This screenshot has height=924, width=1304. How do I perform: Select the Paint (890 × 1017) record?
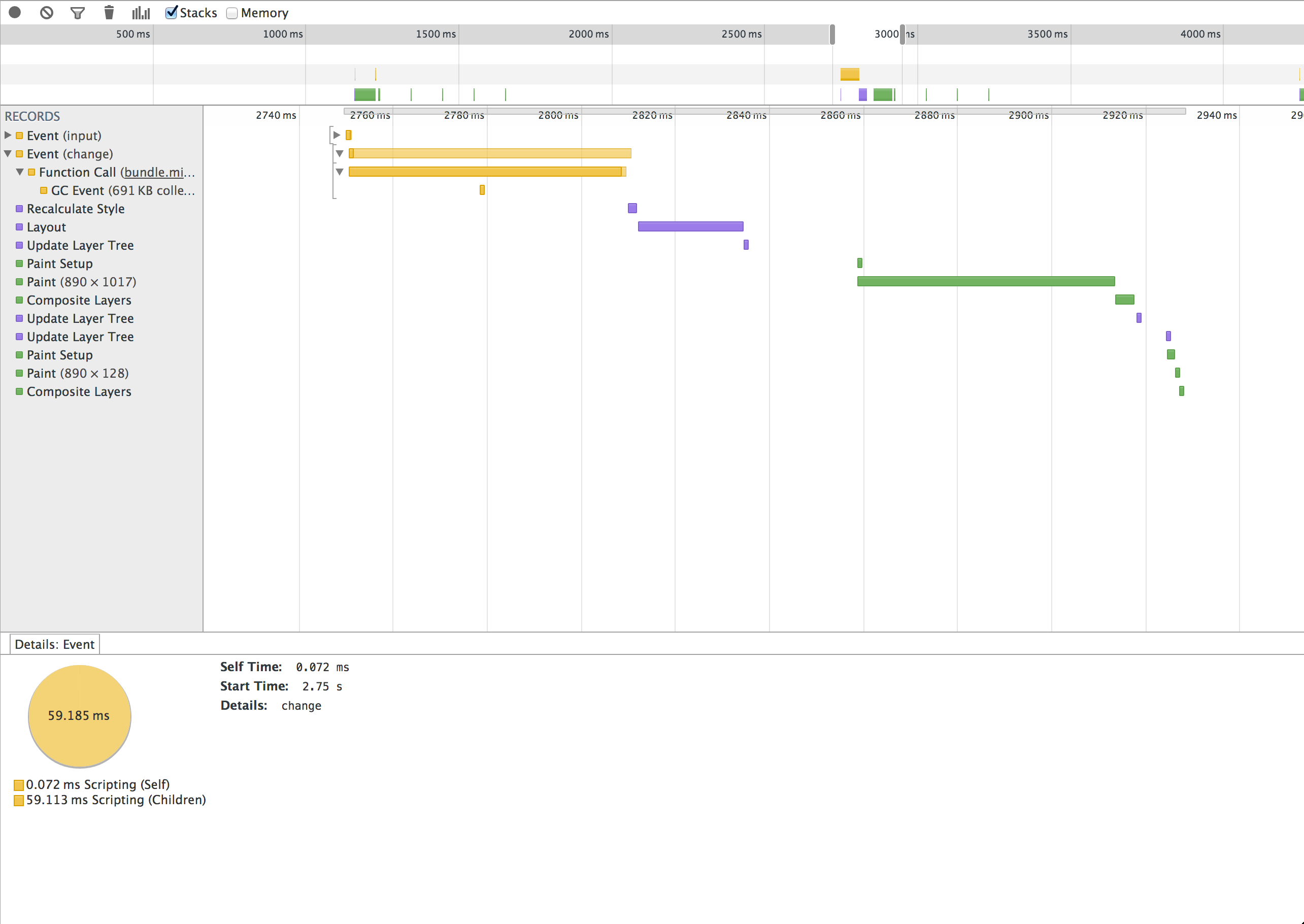click(81, 282)
